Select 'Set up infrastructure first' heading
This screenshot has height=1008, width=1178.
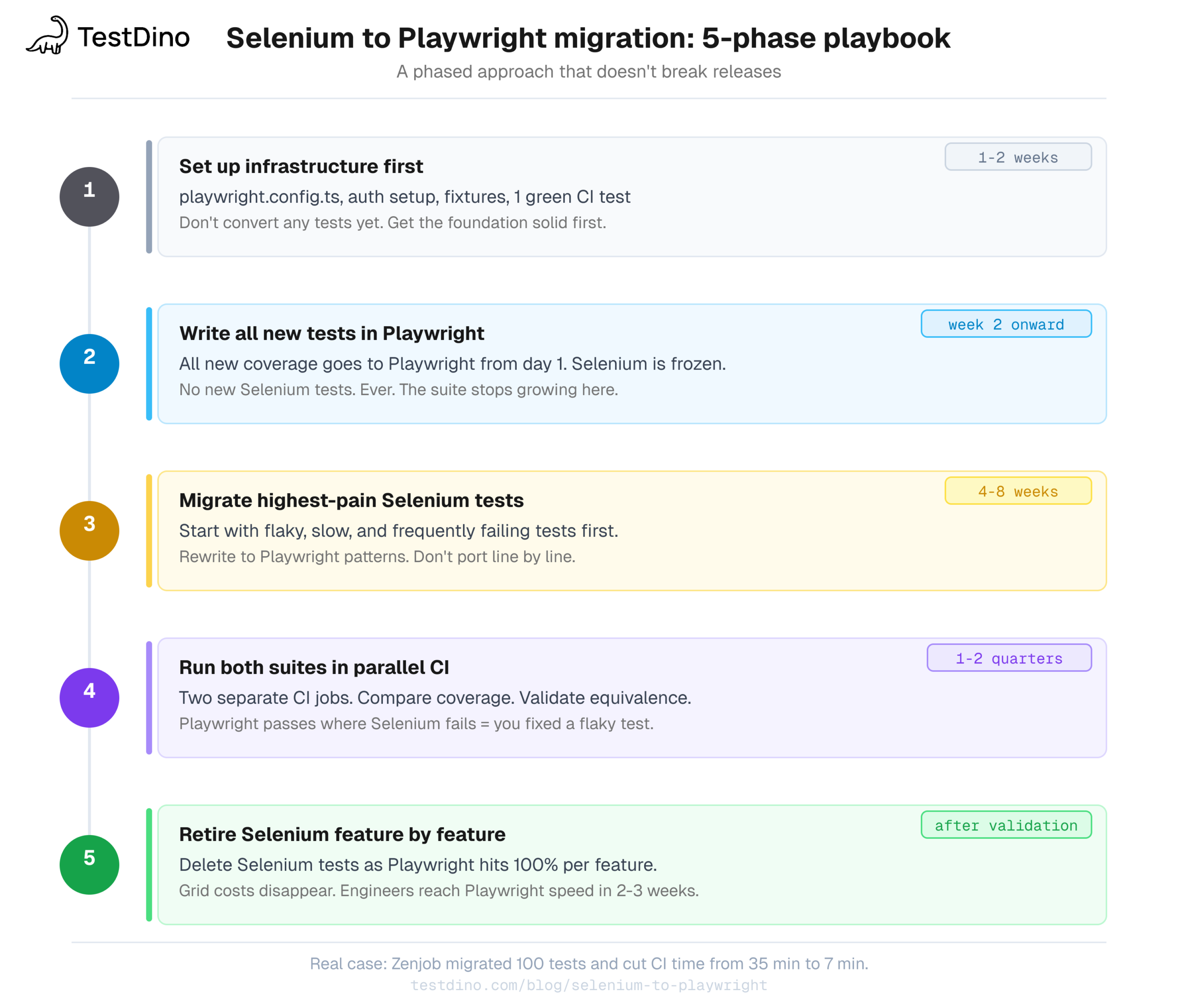point(301,166)
